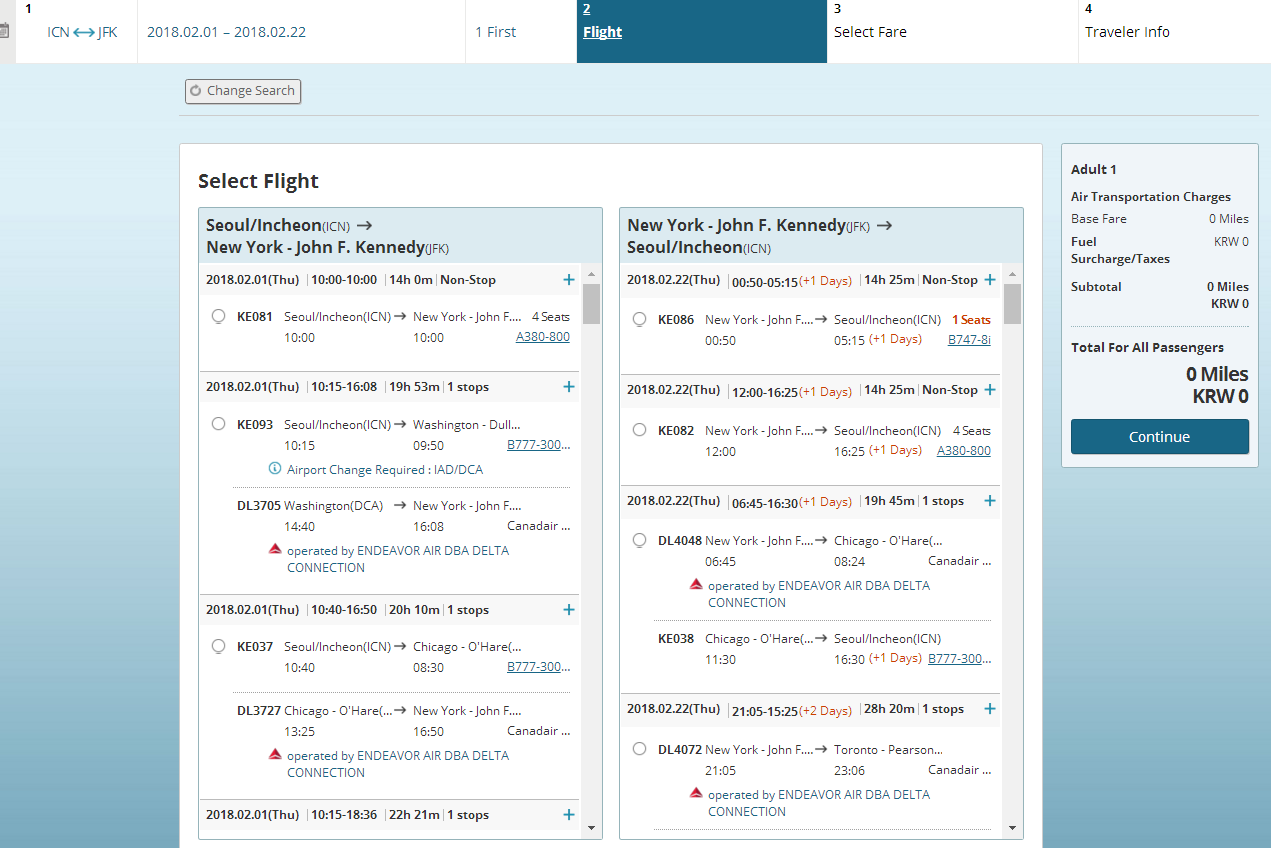Select outbound flight KE093 radio button
The image size is (1271, 848).
218,424
